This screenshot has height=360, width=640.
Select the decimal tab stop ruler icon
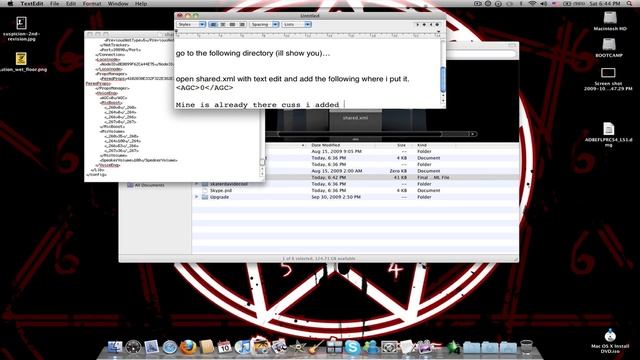pos(437,24)
